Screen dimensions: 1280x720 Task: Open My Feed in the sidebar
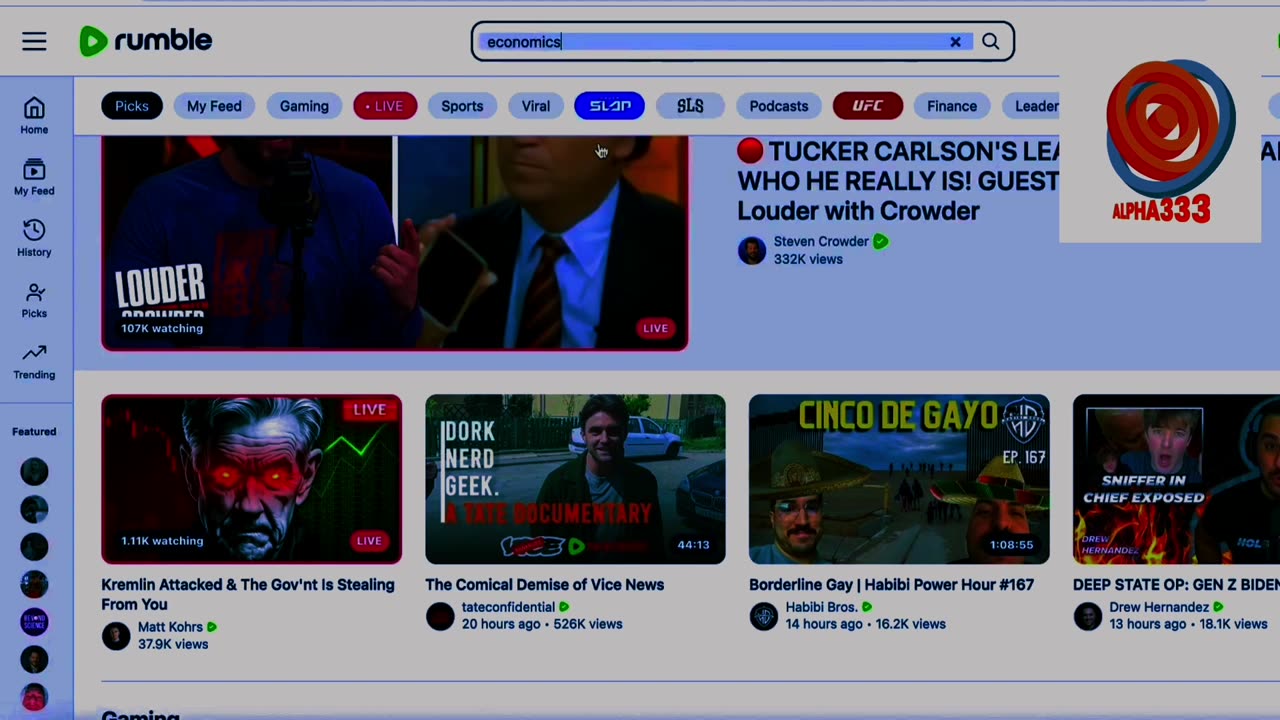34,177
